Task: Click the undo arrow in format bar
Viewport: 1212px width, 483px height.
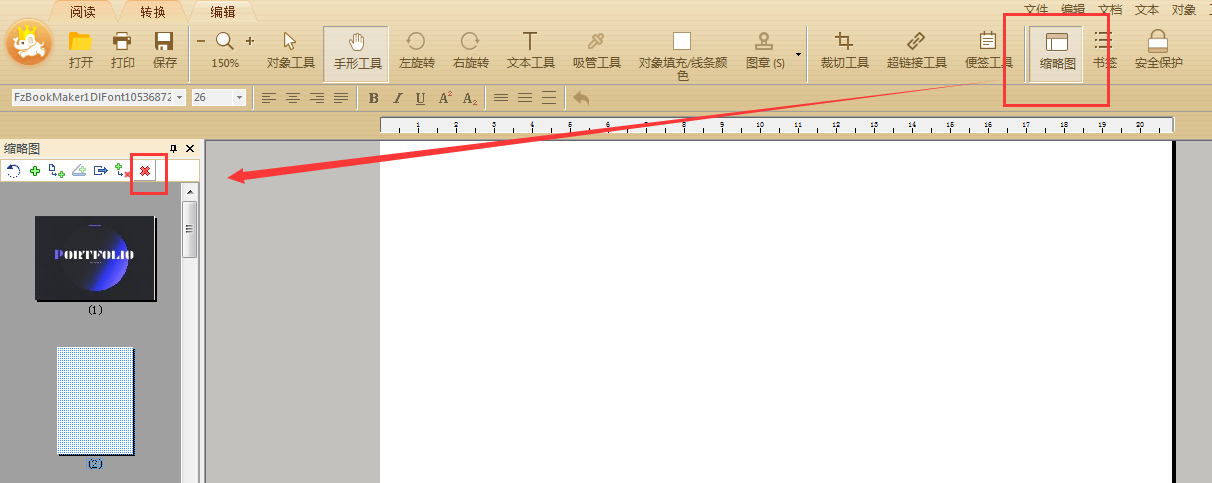Action: 581,98
